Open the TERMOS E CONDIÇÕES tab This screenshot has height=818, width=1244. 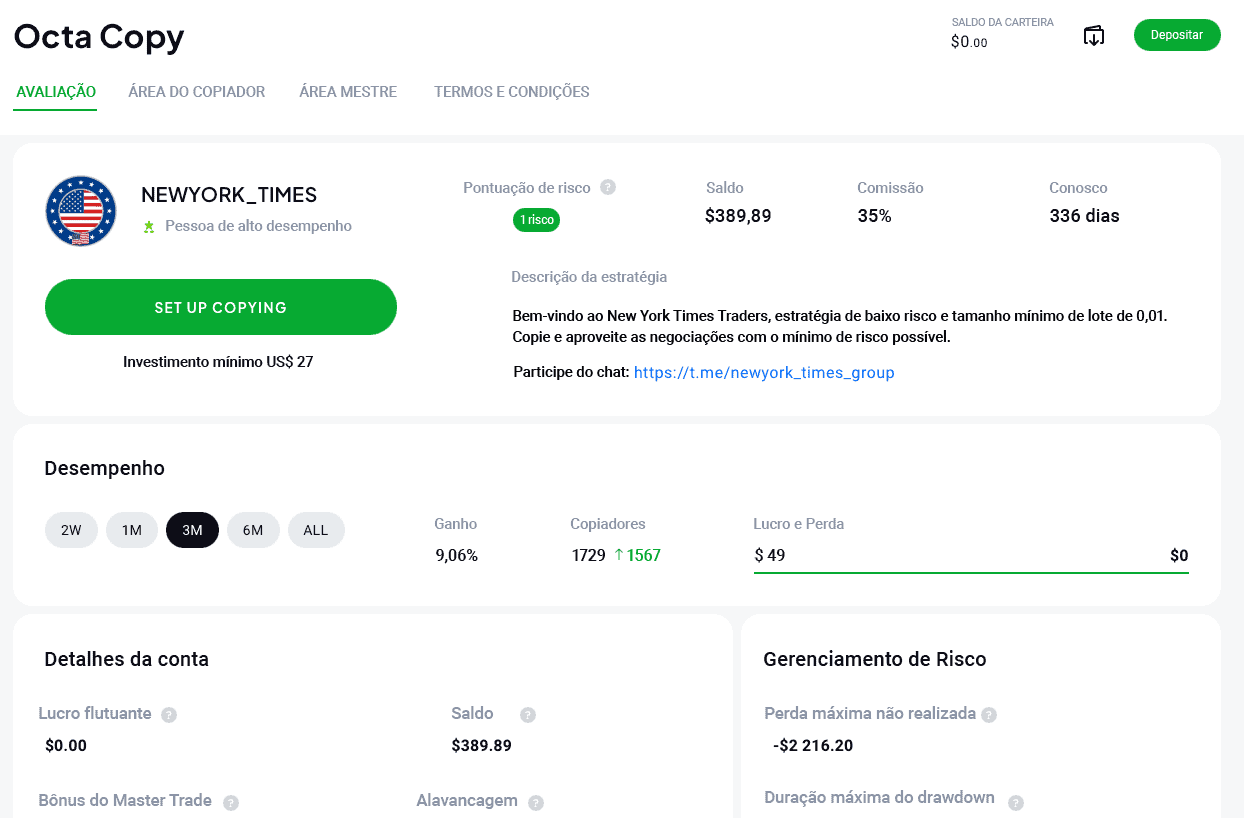[x=511, y=91]
